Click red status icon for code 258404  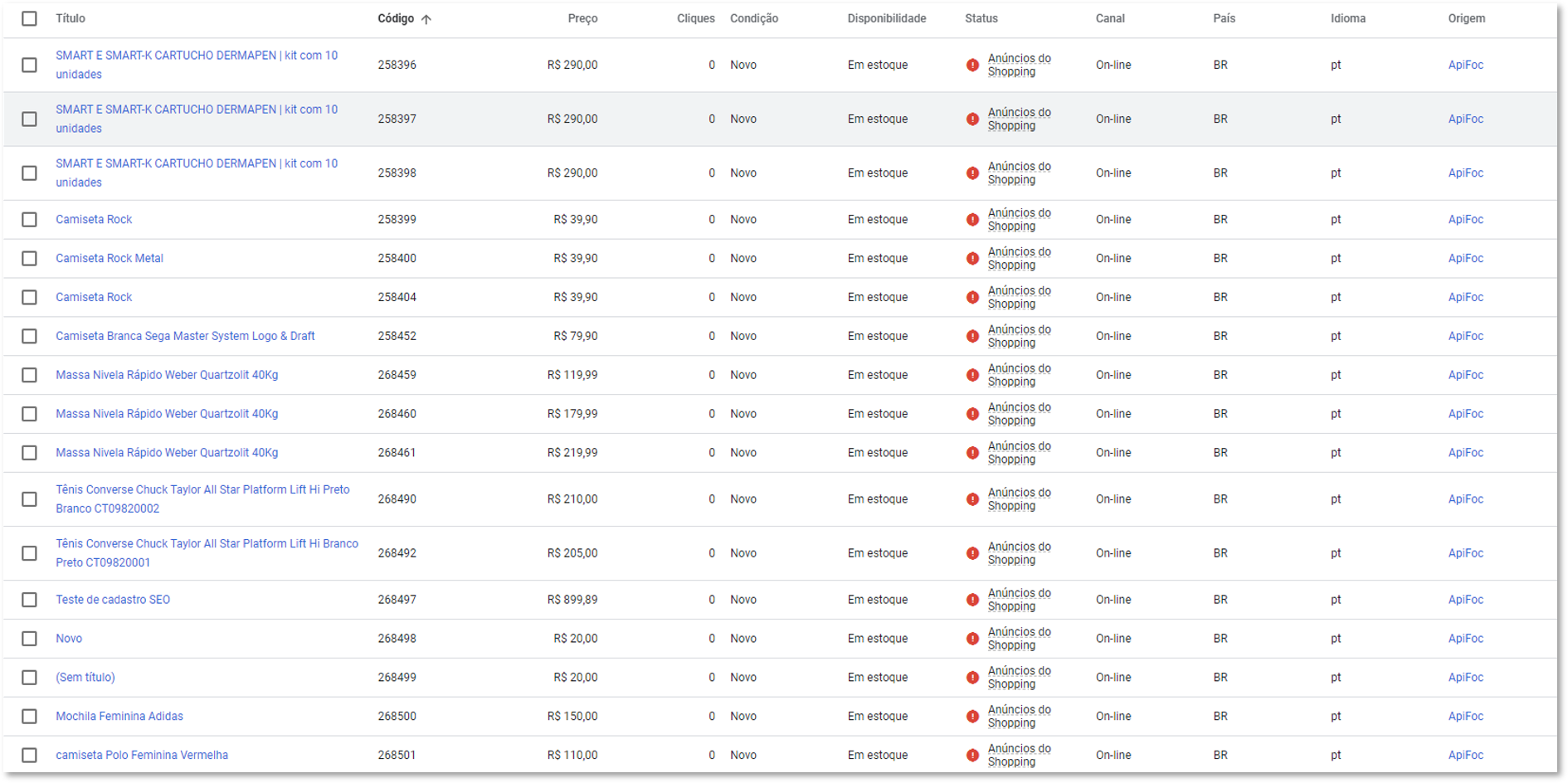(x=972, y=297)
